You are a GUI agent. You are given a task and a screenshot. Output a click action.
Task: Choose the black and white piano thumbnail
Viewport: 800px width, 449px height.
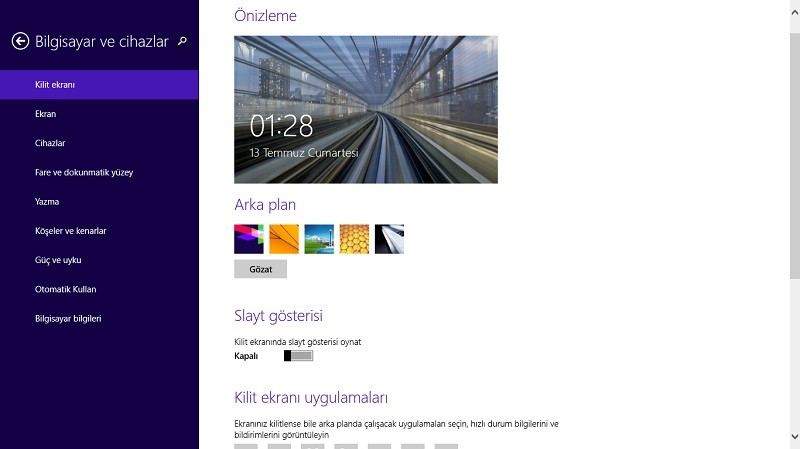(389, 239)
